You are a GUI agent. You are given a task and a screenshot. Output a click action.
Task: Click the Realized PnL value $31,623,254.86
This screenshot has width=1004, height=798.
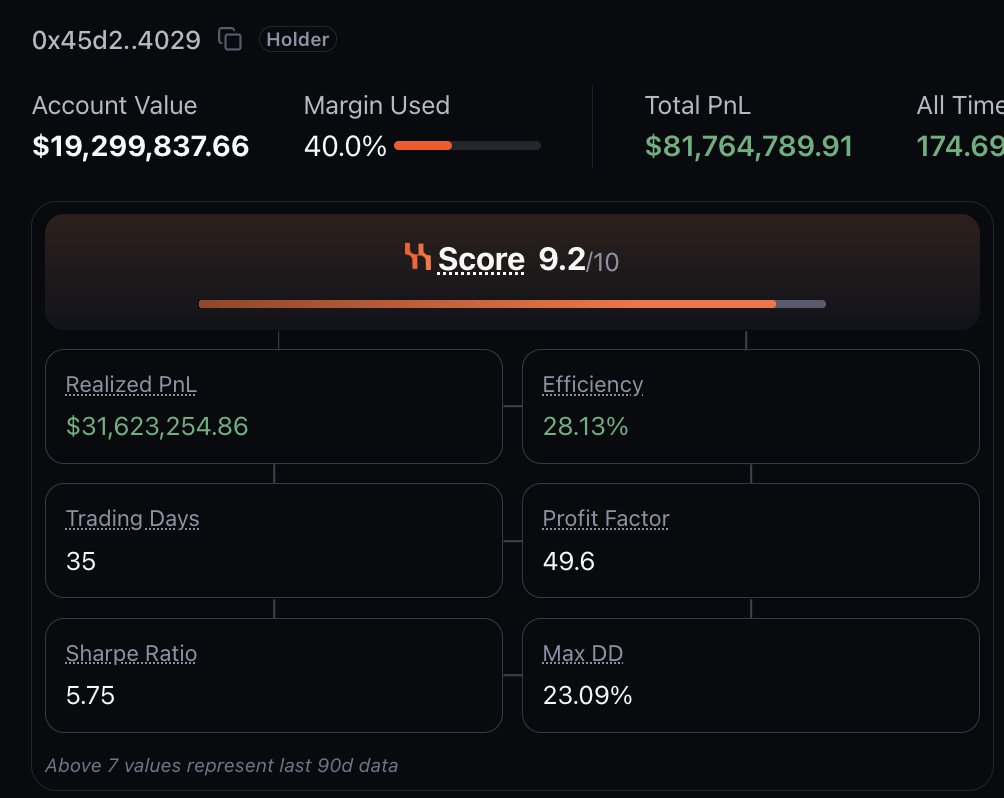(x=157, y=427)
